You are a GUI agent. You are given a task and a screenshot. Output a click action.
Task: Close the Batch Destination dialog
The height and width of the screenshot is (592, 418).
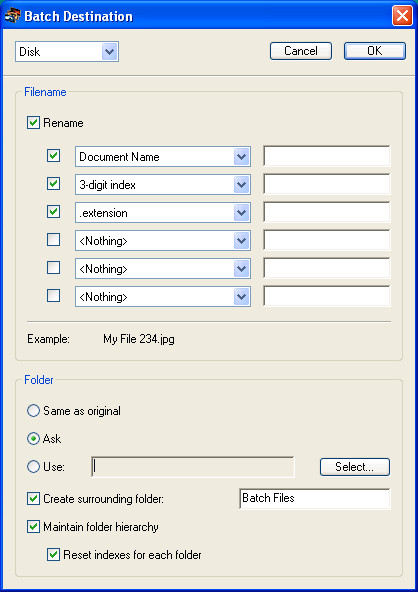pos(402,16)
